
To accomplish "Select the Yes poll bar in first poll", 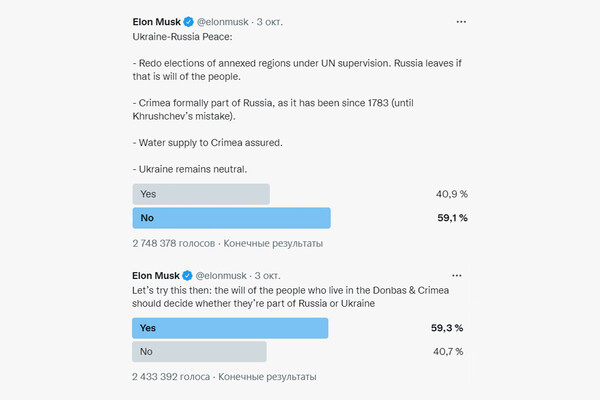I will tap(201, 194).
